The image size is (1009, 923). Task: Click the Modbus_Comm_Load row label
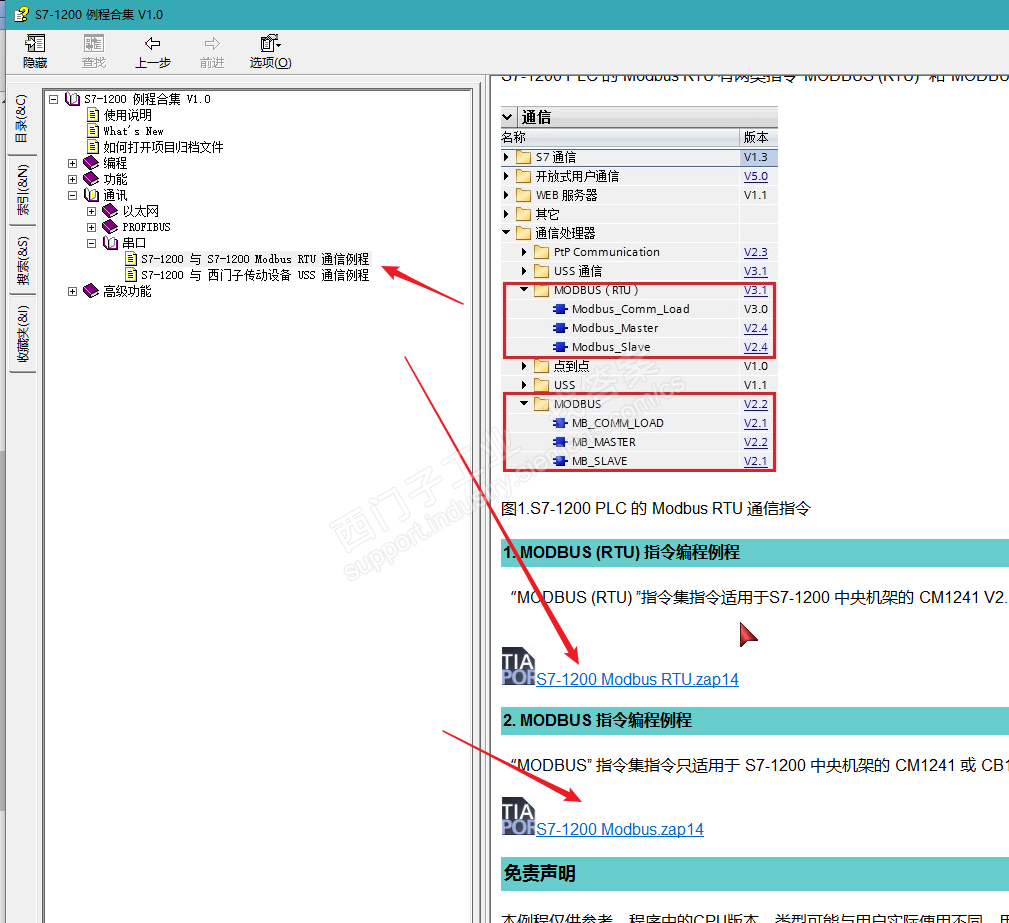point(631,309)
